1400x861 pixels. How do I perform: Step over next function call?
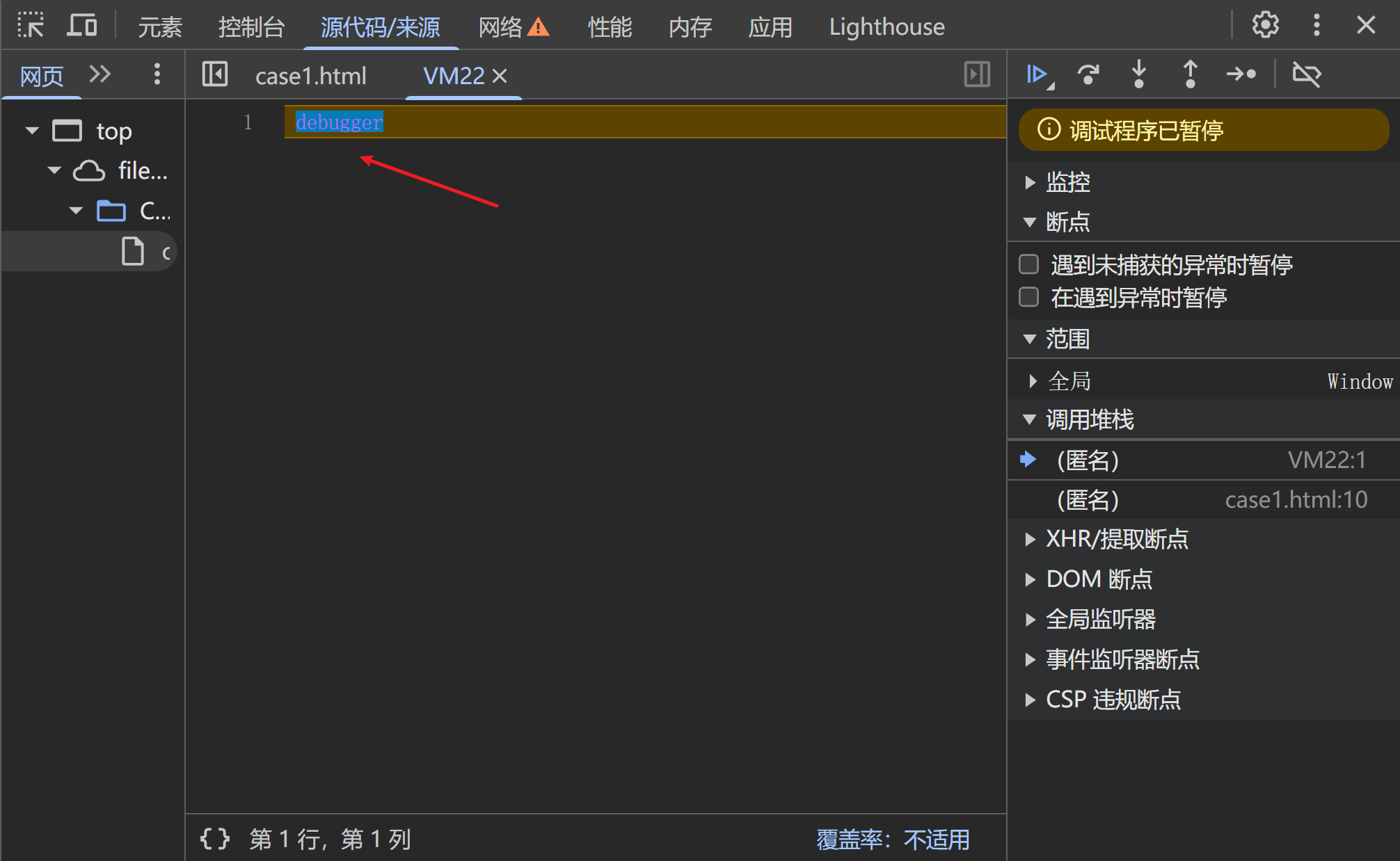[x=1088, y=74]
